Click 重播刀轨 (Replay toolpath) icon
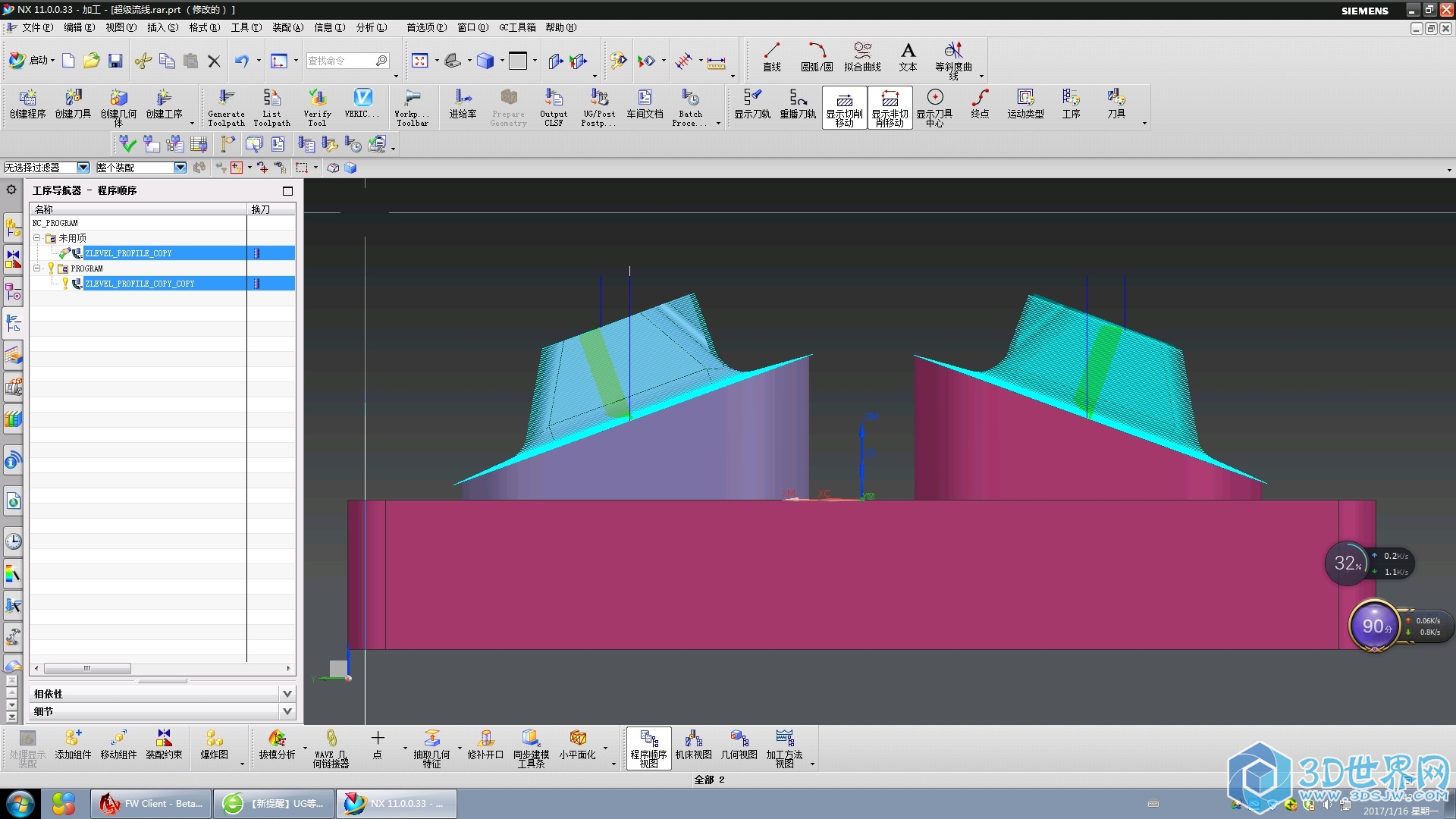 pos(798,105)
